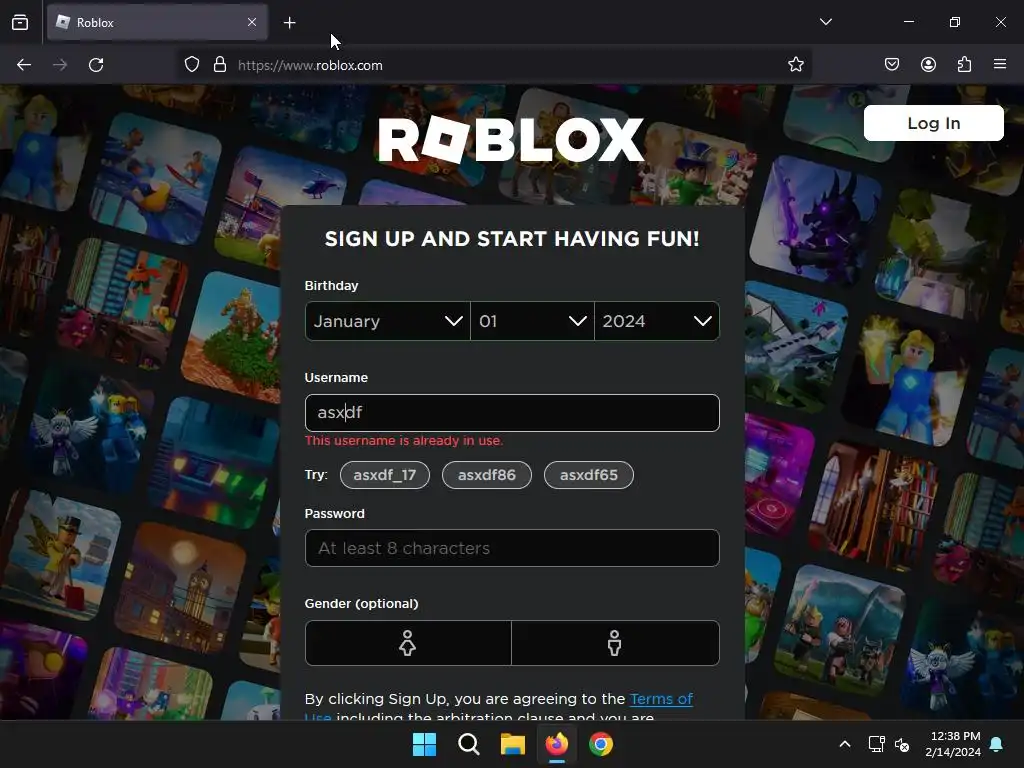Click the "Gender (optional)" label
This screenshot has height=768, width=1024.
(361, 603)
